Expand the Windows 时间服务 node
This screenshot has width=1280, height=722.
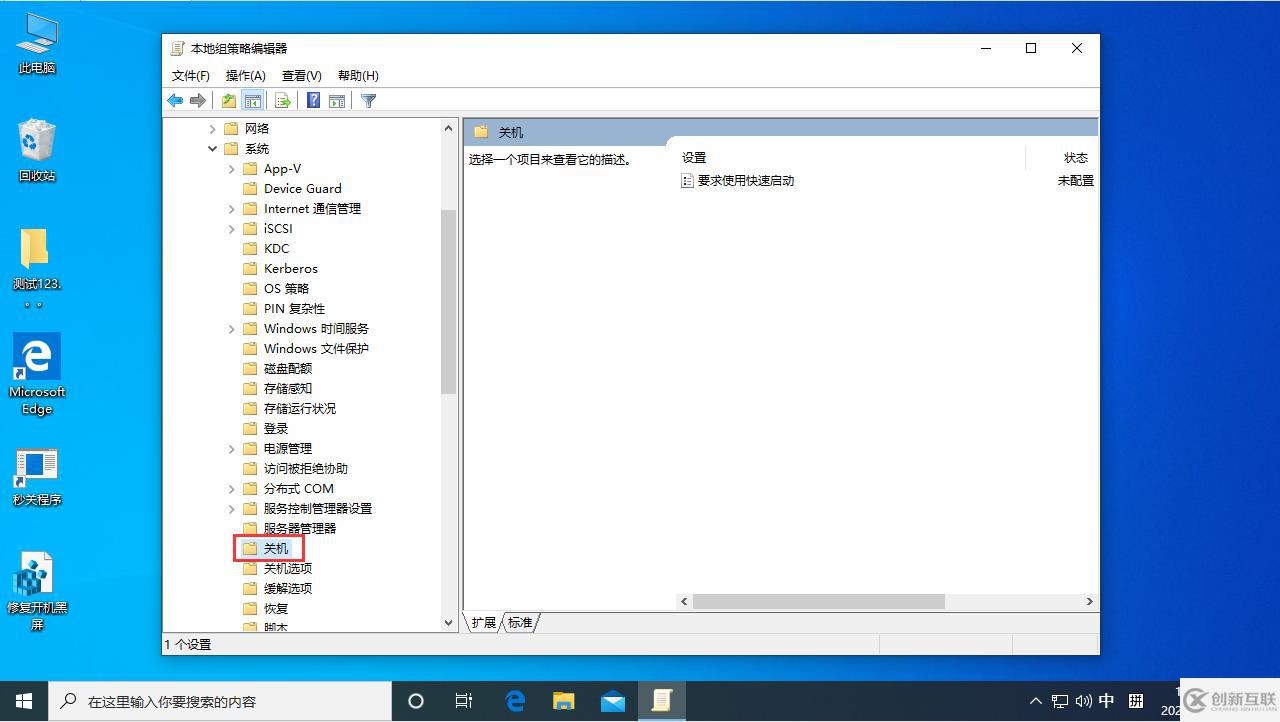point(232,328)
